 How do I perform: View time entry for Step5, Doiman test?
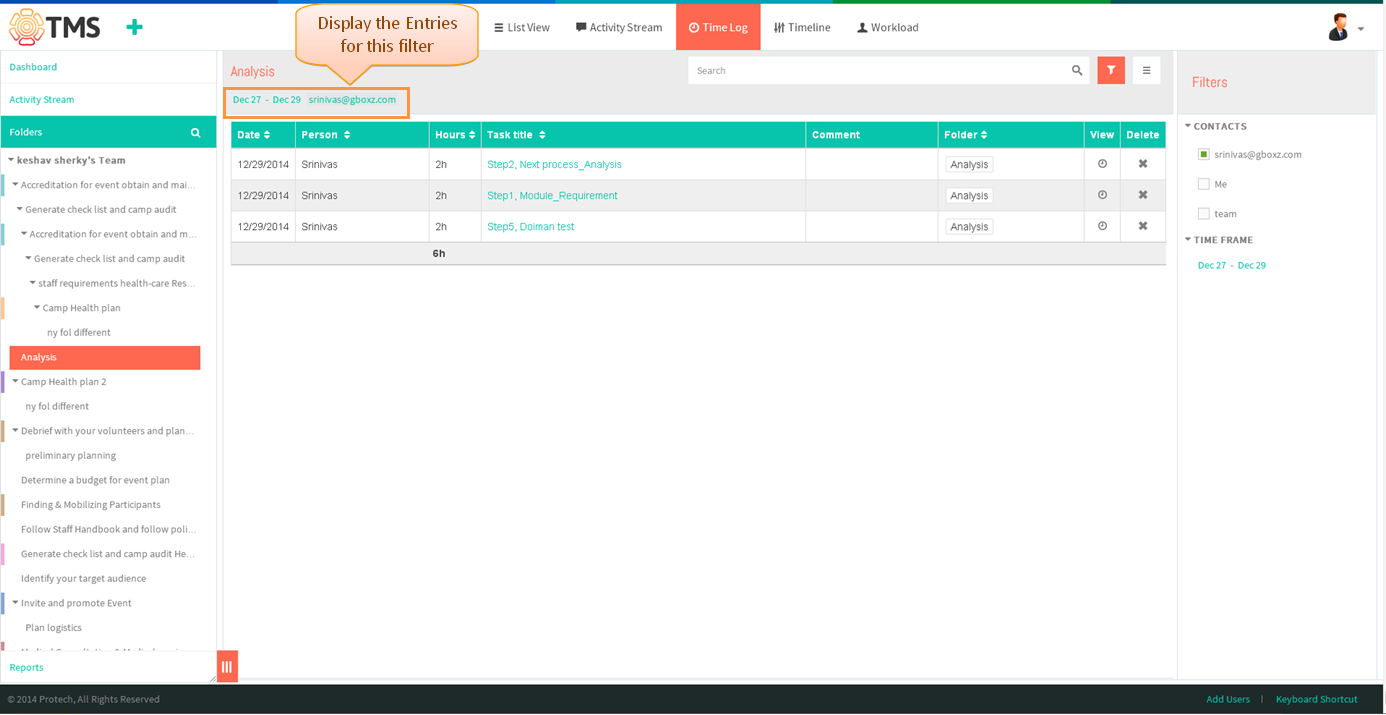[1102, 226]
